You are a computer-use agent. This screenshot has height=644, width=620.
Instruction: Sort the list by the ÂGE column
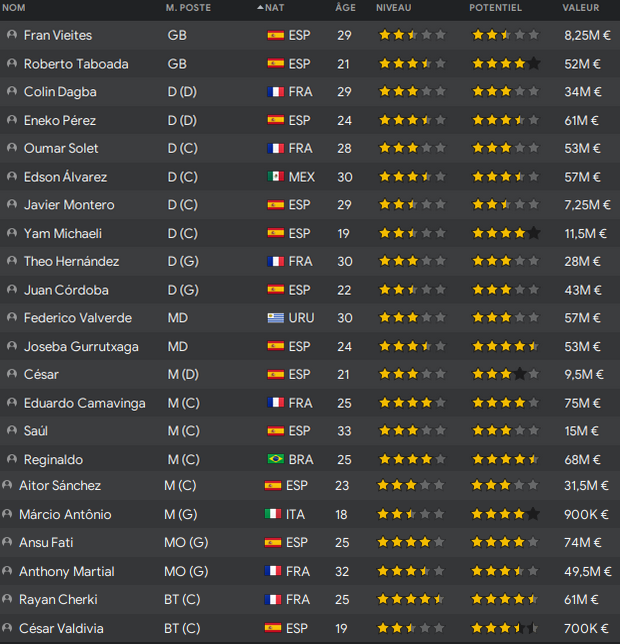point(345,8)
